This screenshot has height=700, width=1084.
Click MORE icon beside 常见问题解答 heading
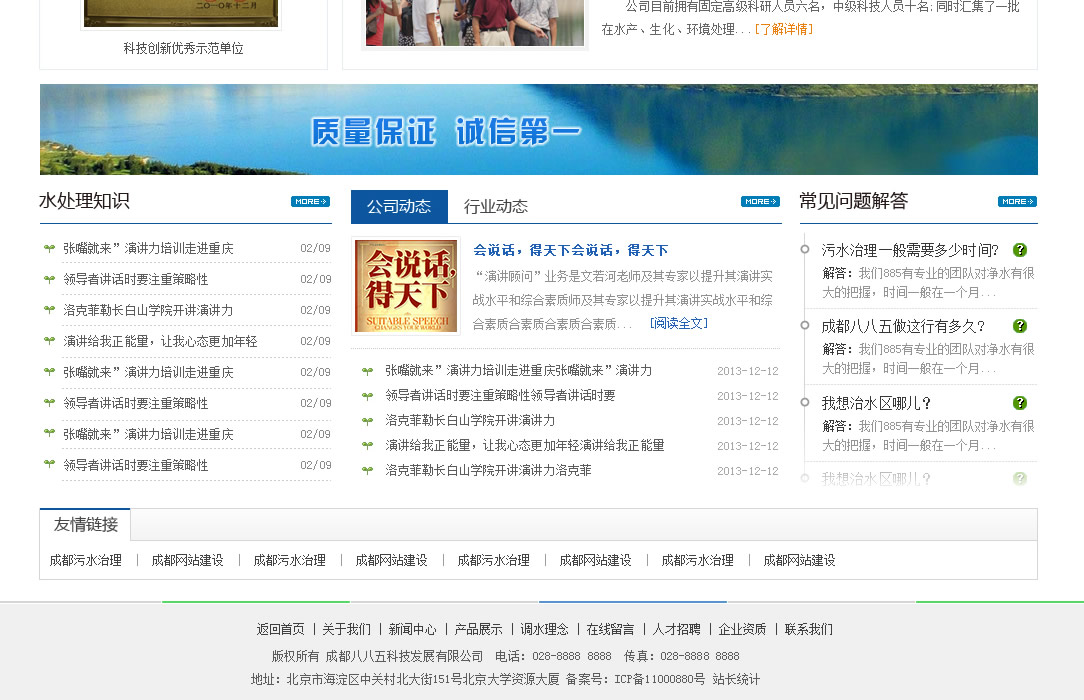(1017, 202)
